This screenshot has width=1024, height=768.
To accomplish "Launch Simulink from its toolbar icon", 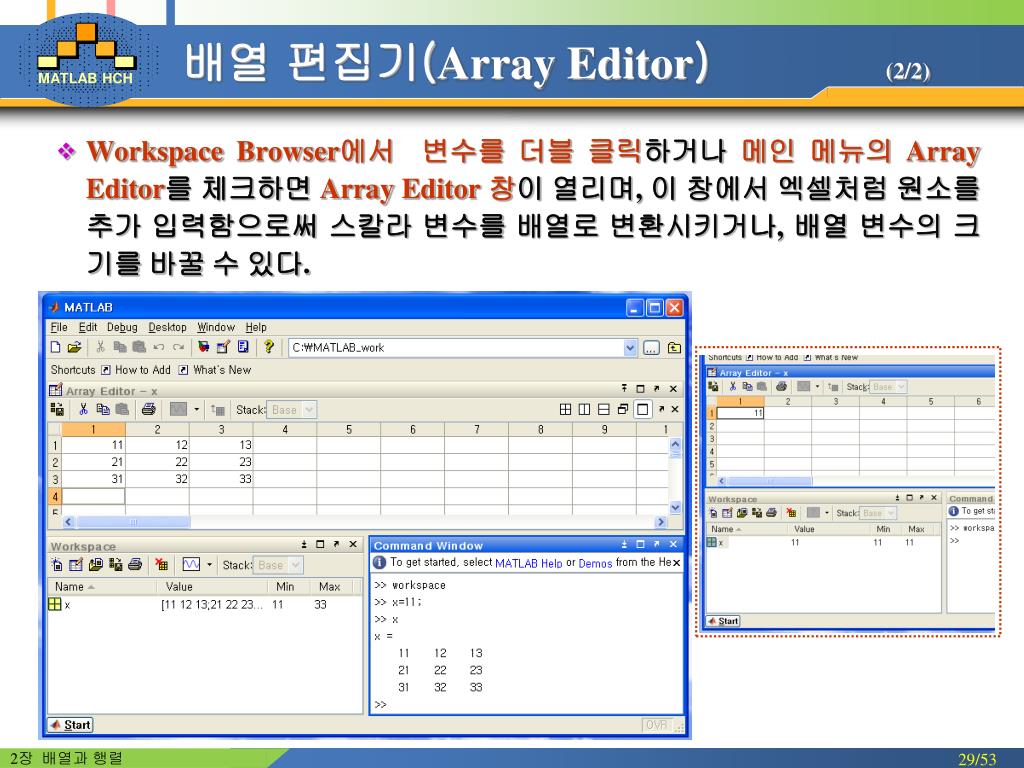I will [x=204, y=347].
